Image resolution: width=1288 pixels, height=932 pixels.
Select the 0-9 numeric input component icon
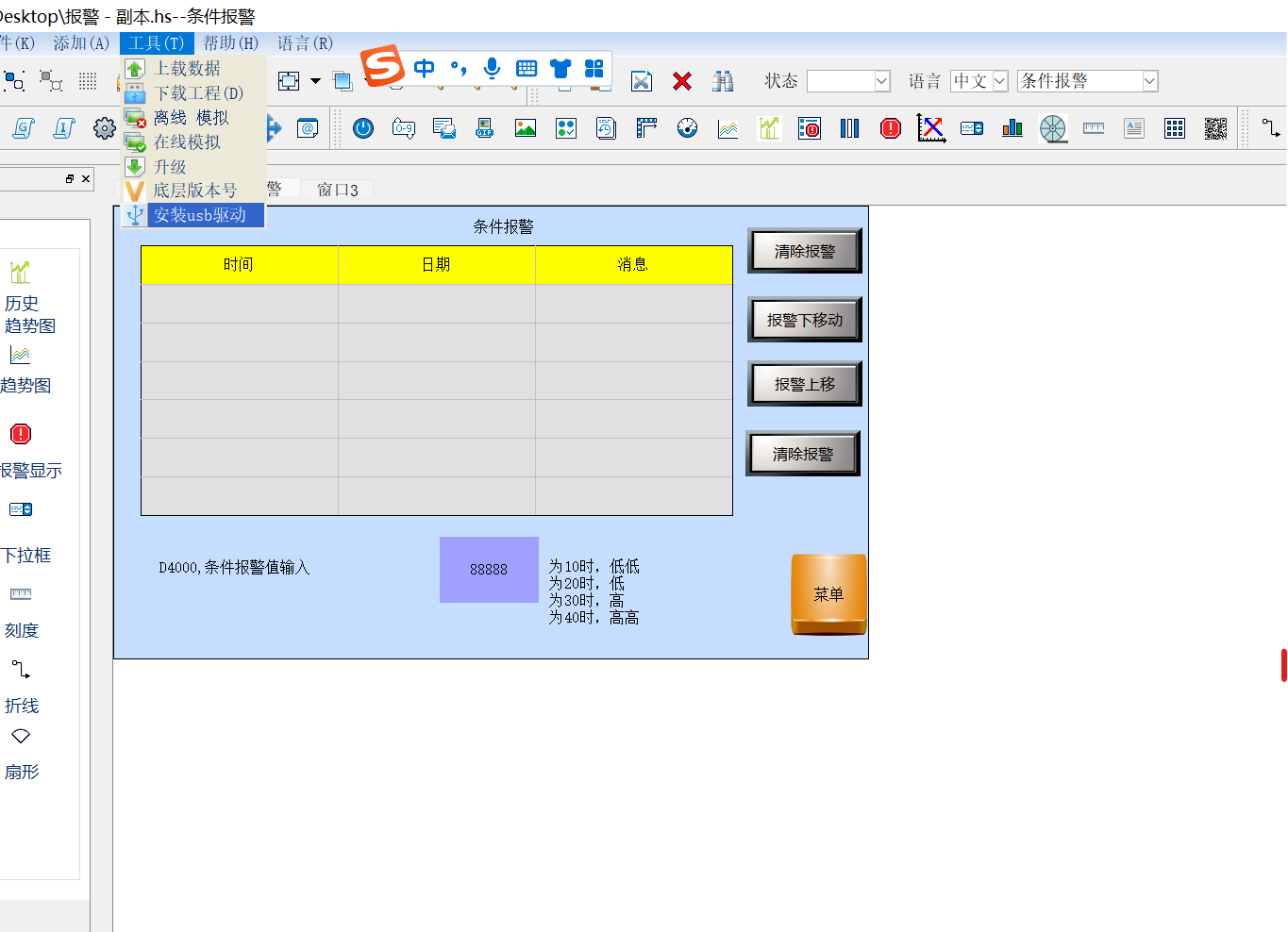(x=404, y=128)
